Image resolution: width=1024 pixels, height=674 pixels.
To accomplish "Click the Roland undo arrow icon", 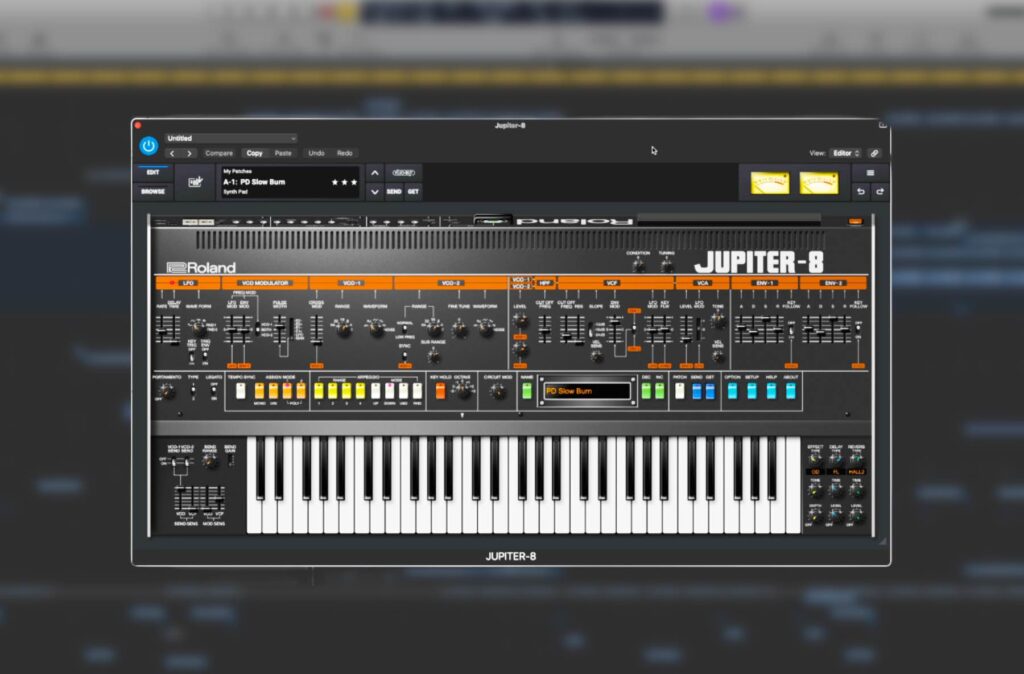I will pyautogui.click(x=861, y=191).
